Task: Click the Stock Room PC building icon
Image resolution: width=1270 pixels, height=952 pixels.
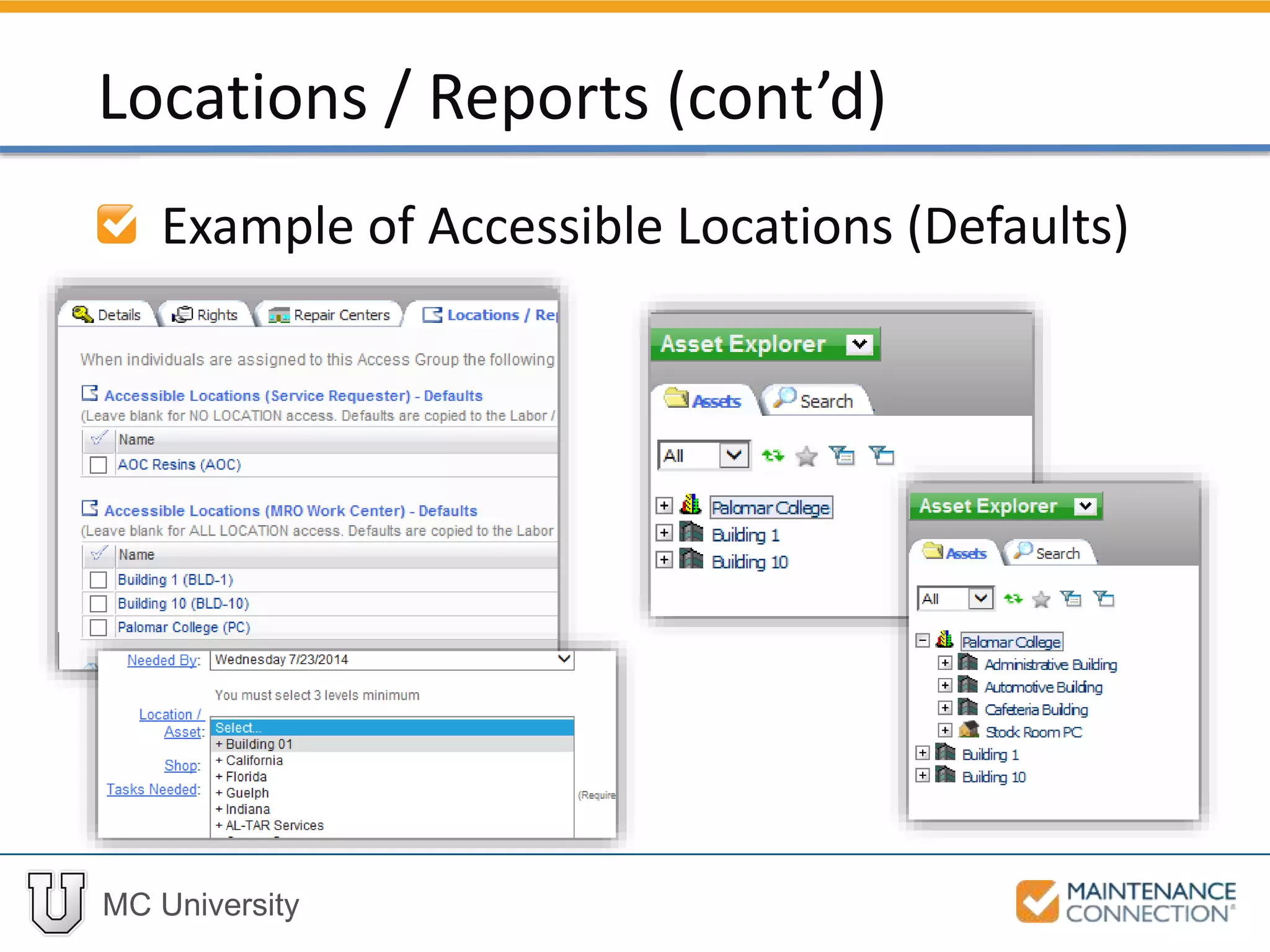Action: tap(969, 729)
